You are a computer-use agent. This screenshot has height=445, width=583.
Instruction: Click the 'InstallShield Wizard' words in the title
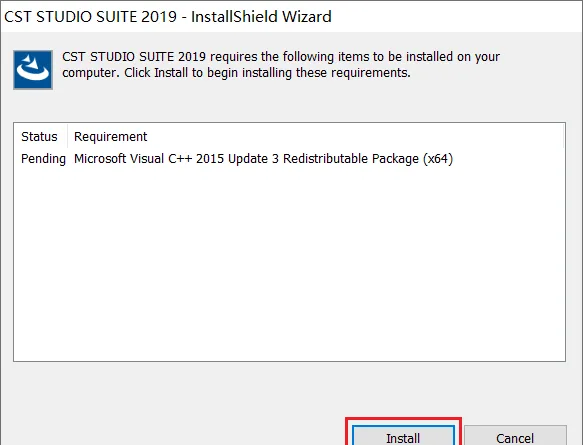261,17
